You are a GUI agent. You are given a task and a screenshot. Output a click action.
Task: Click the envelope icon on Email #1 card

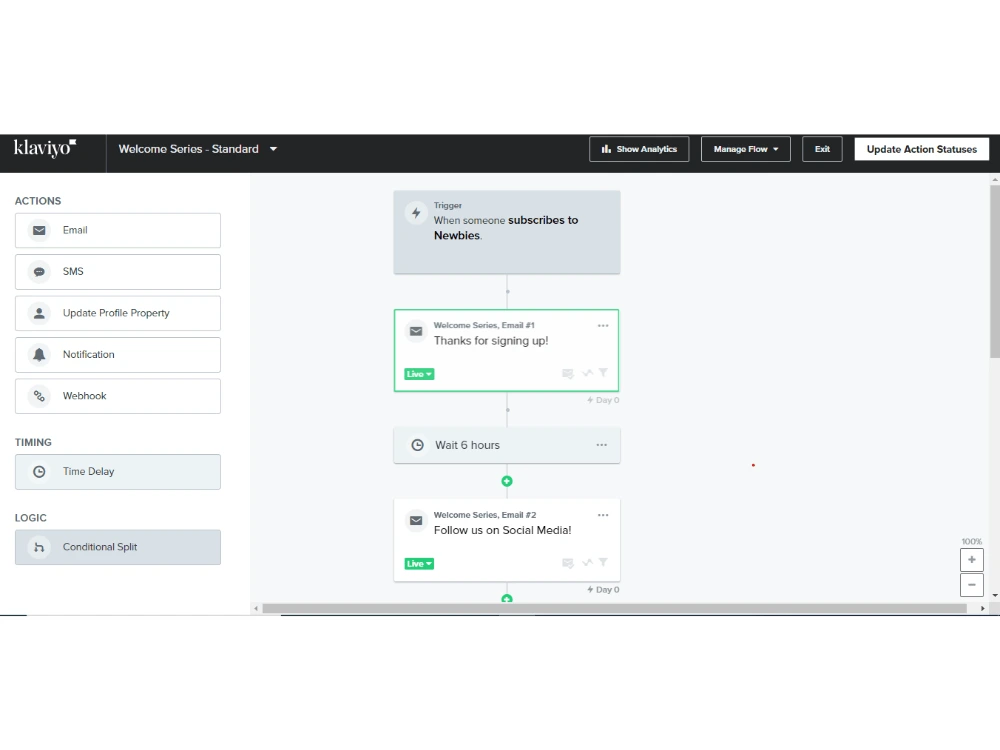pos(416,330)
